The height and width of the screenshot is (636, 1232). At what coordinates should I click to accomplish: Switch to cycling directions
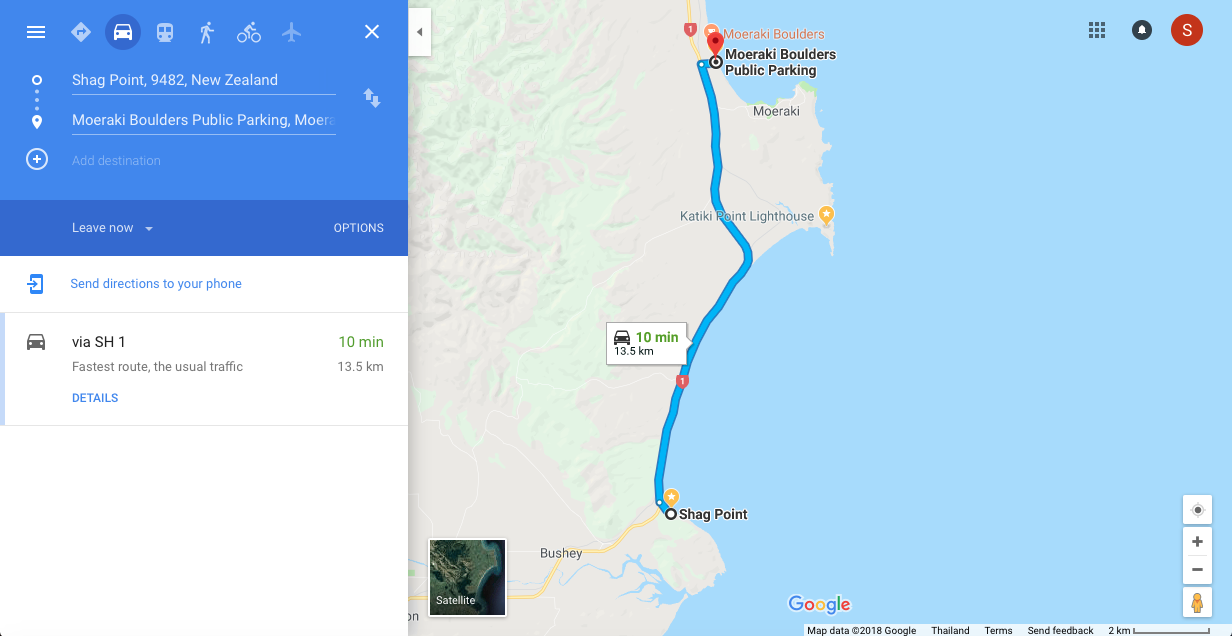(x=249, y=32)
